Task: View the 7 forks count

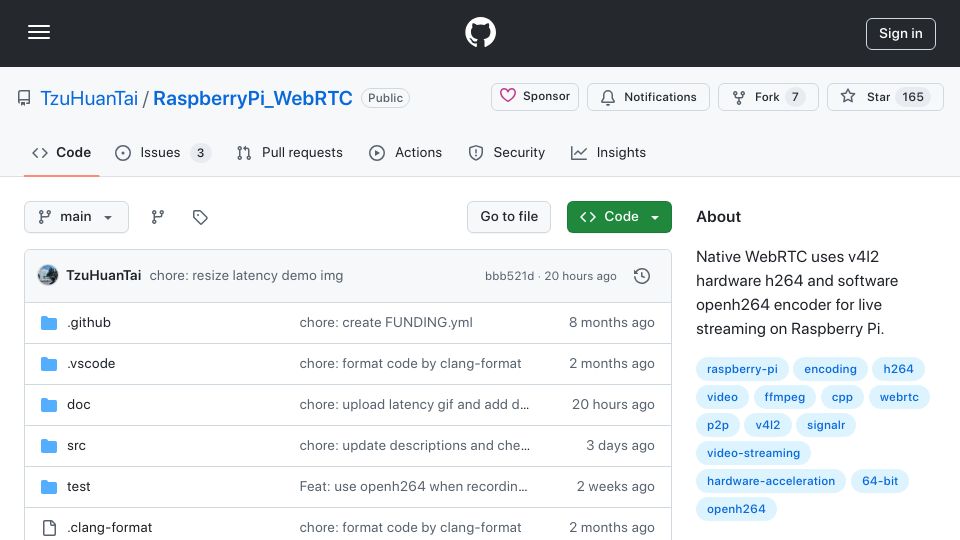Action: pos(795,97)
